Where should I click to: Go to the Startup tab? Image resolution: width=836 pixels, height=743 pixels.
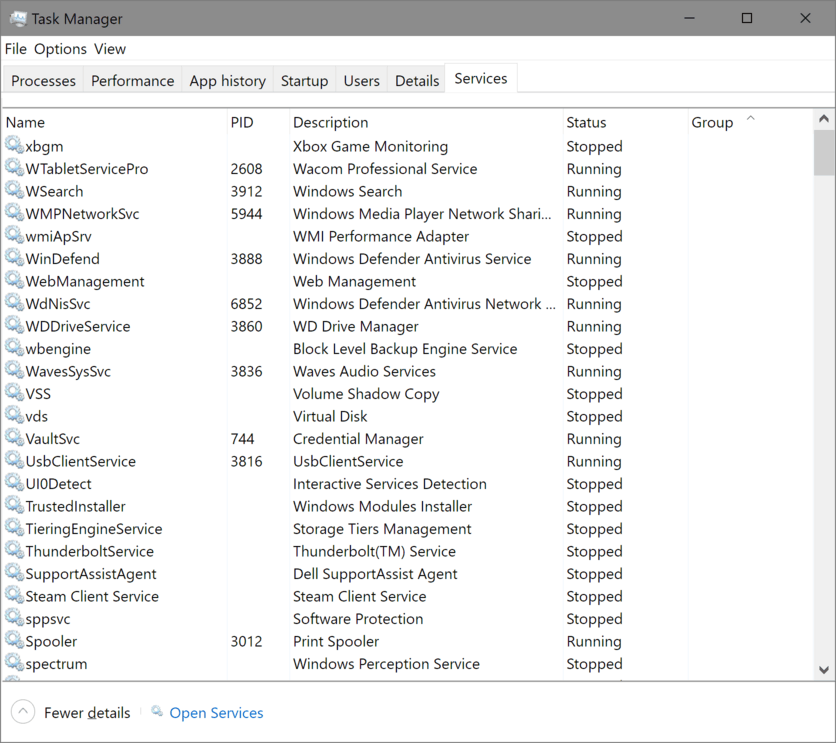pos(304,80)
